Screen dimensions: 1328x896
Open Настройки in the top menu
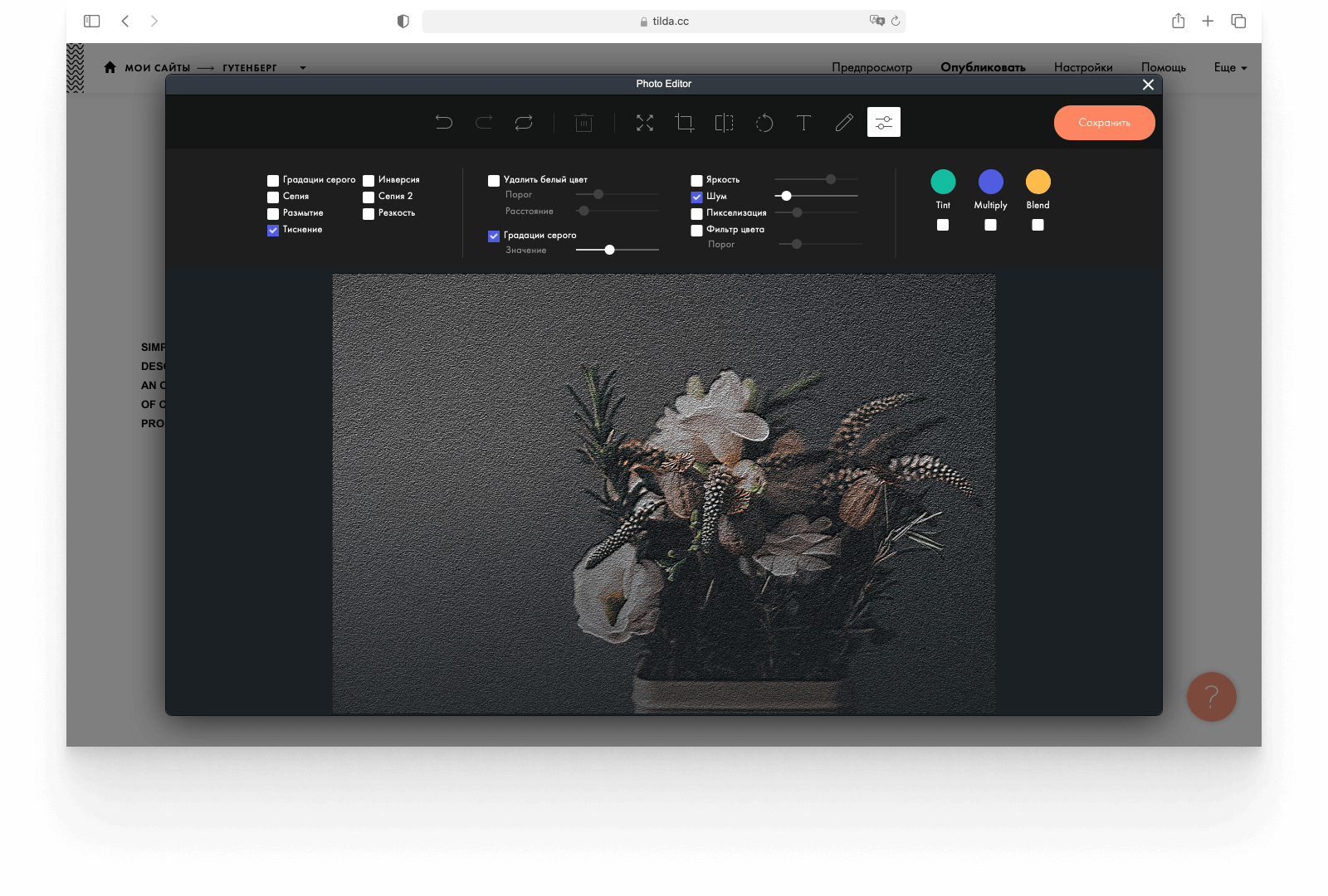click(1083, 67)
